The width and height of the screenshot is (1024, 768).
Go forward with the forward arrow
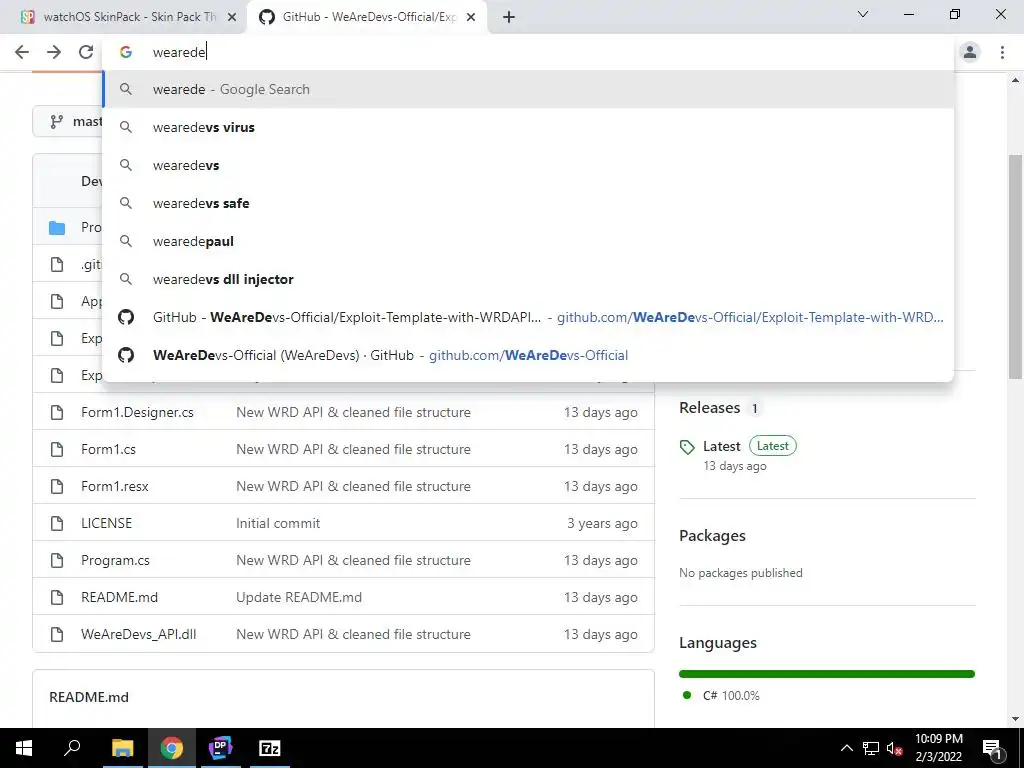click(54, 52)
